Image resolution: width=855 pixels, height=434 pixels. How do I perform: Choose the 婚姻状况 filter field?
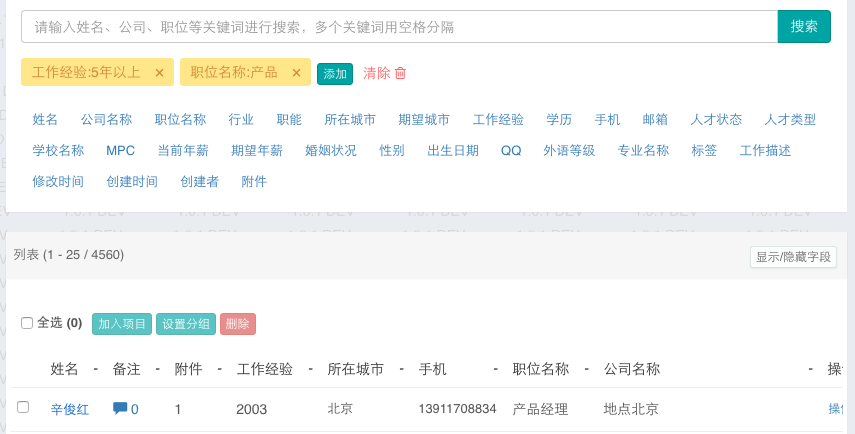(331, 150)
